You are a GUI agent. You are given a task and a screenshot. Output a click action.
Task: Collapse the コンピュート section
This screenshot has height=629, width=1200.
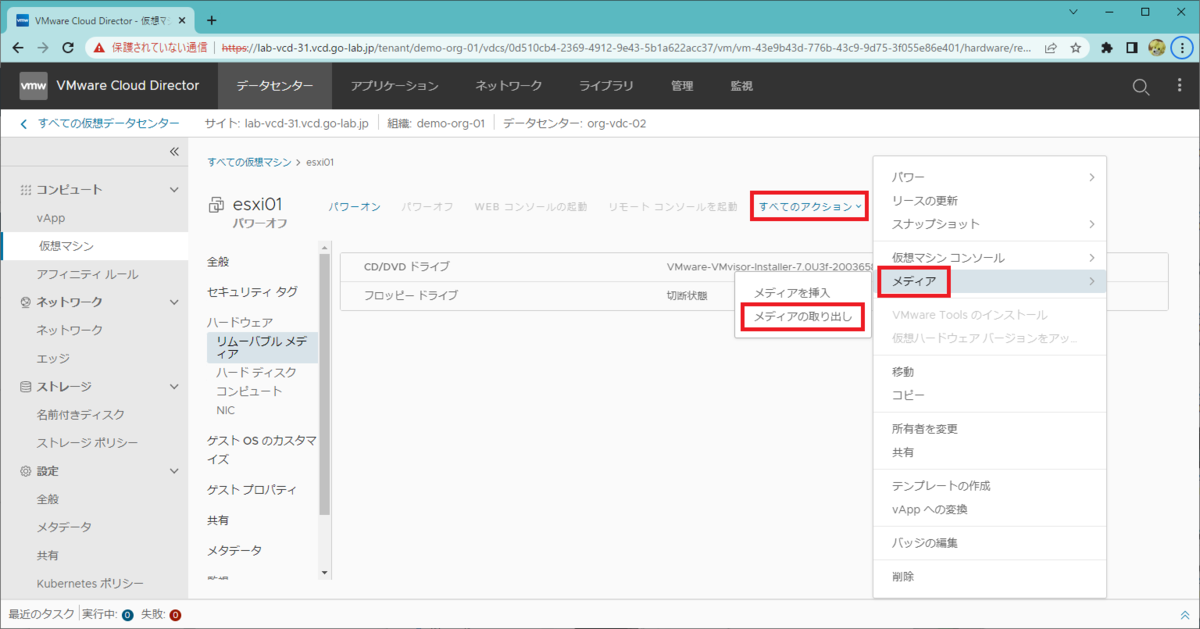174,190
